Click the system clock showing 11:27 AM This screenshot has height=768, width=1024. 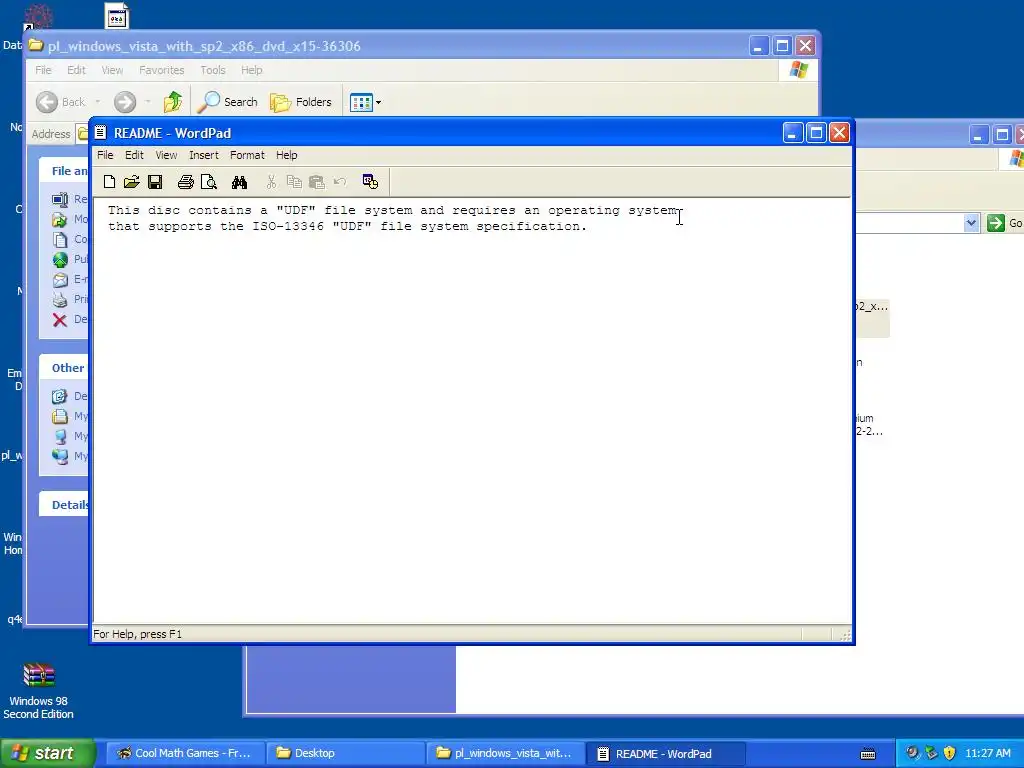click(987, 753)
